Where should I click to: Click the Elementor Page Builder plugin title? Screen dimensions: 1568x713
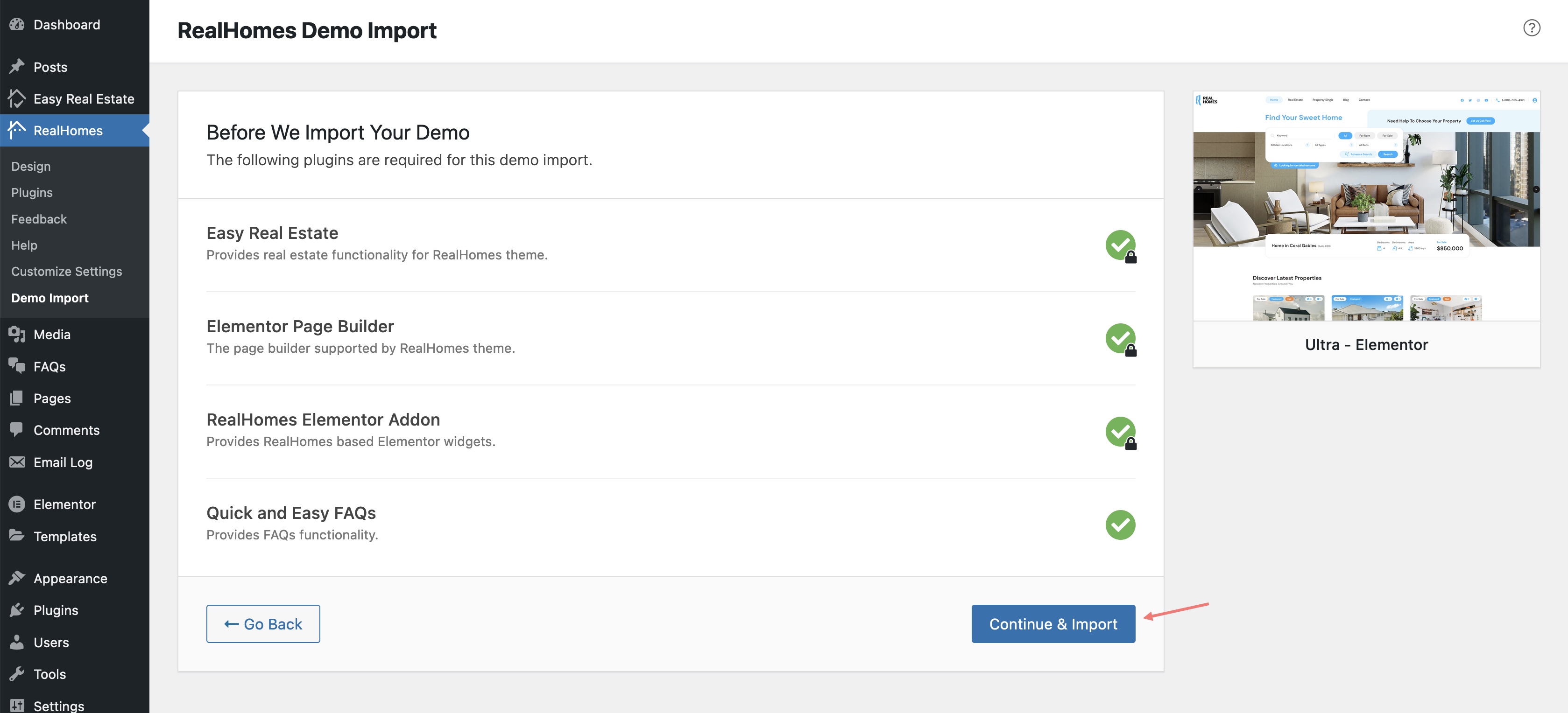point(300,326)
